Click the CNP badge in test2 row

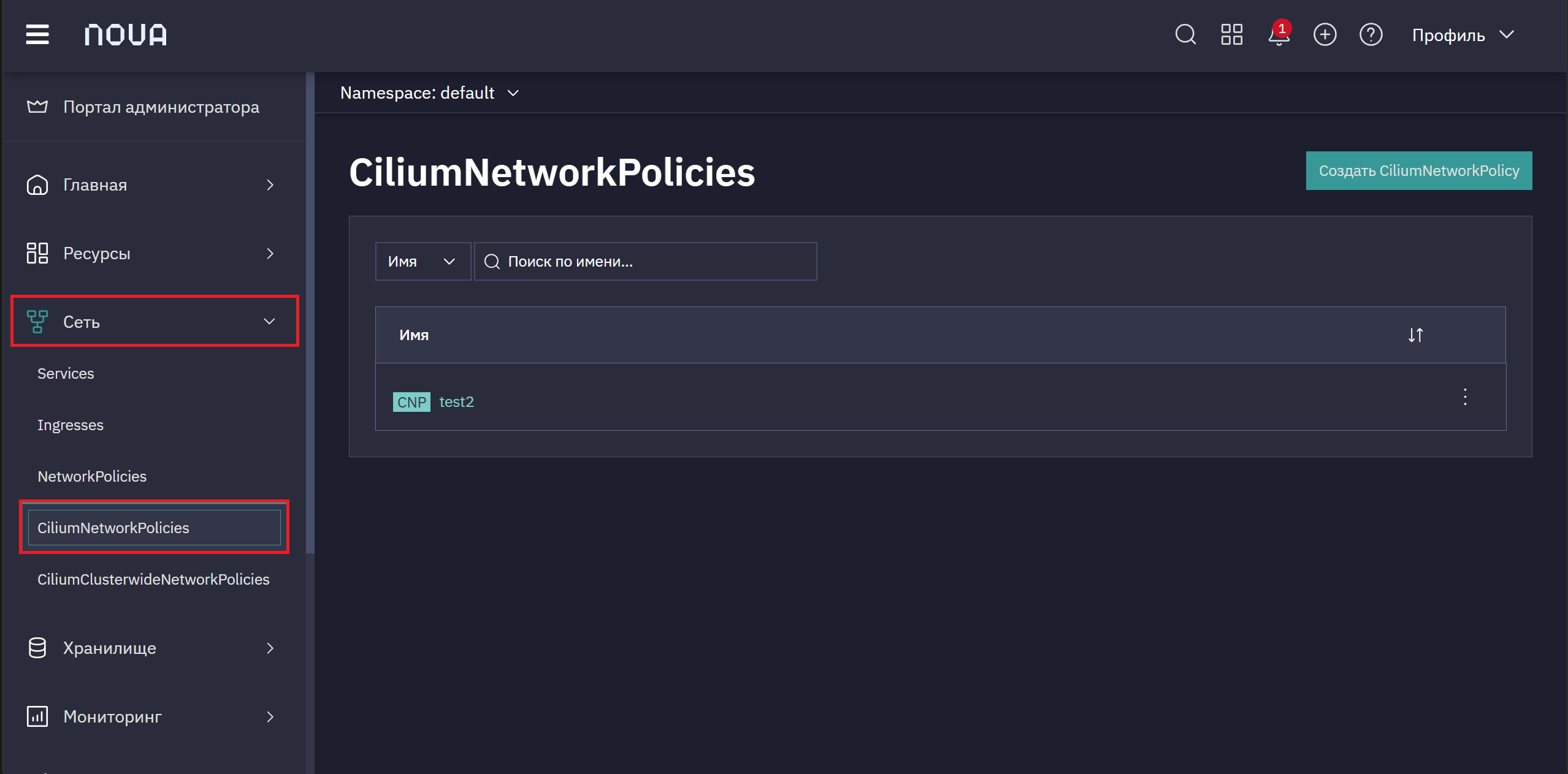pos(411,402)
